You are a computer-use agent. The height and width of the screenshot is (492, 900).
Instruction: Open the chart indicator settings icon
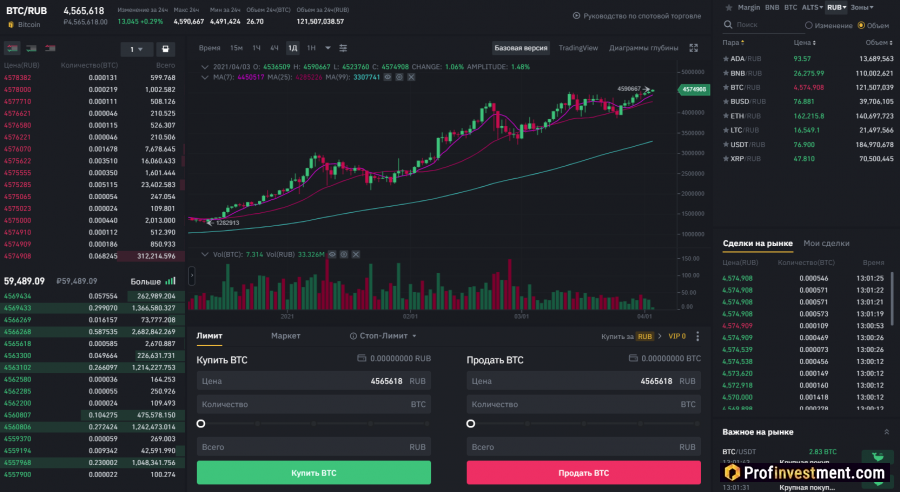[343, 48]
